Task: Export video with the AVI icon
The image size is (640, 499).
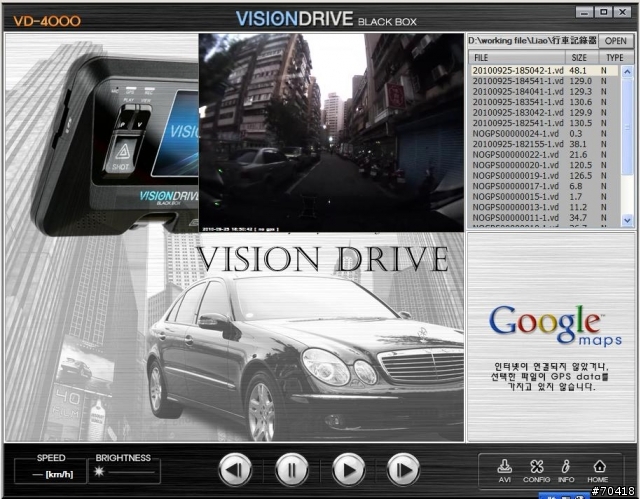Action: point(504,471)
